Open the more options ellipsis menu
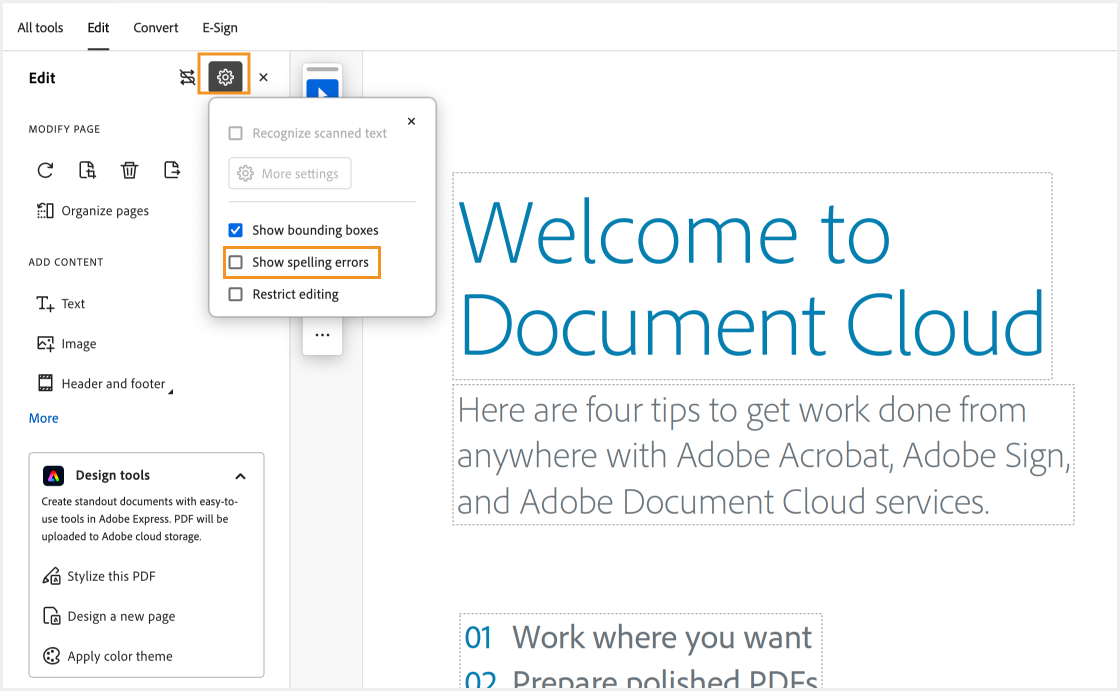The height and width of the screenshot is (691, 1120). pyautogui.click(x=322, y=335)
